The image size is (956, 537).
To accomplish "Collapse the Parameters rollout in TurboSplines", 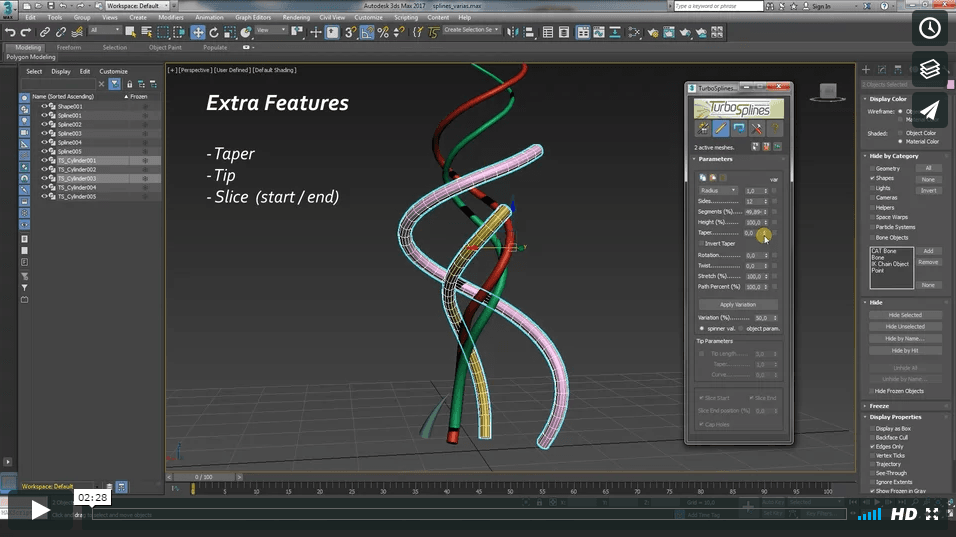I will click(x=715, y=159).
